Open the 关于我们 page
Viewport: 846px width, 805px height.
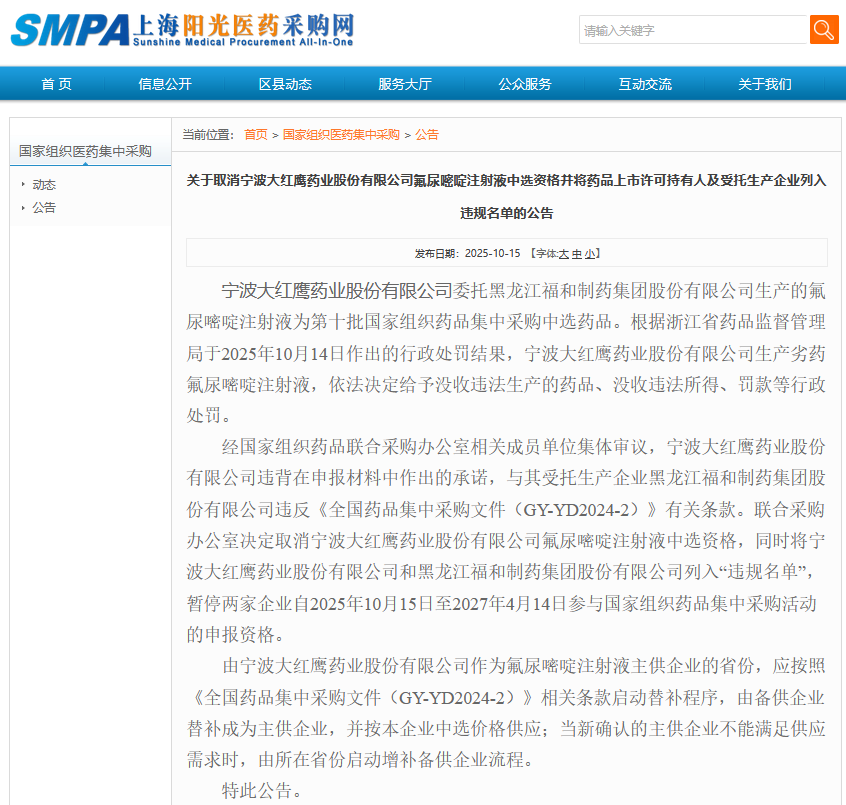pyautogui.click(x=765, y=84)
